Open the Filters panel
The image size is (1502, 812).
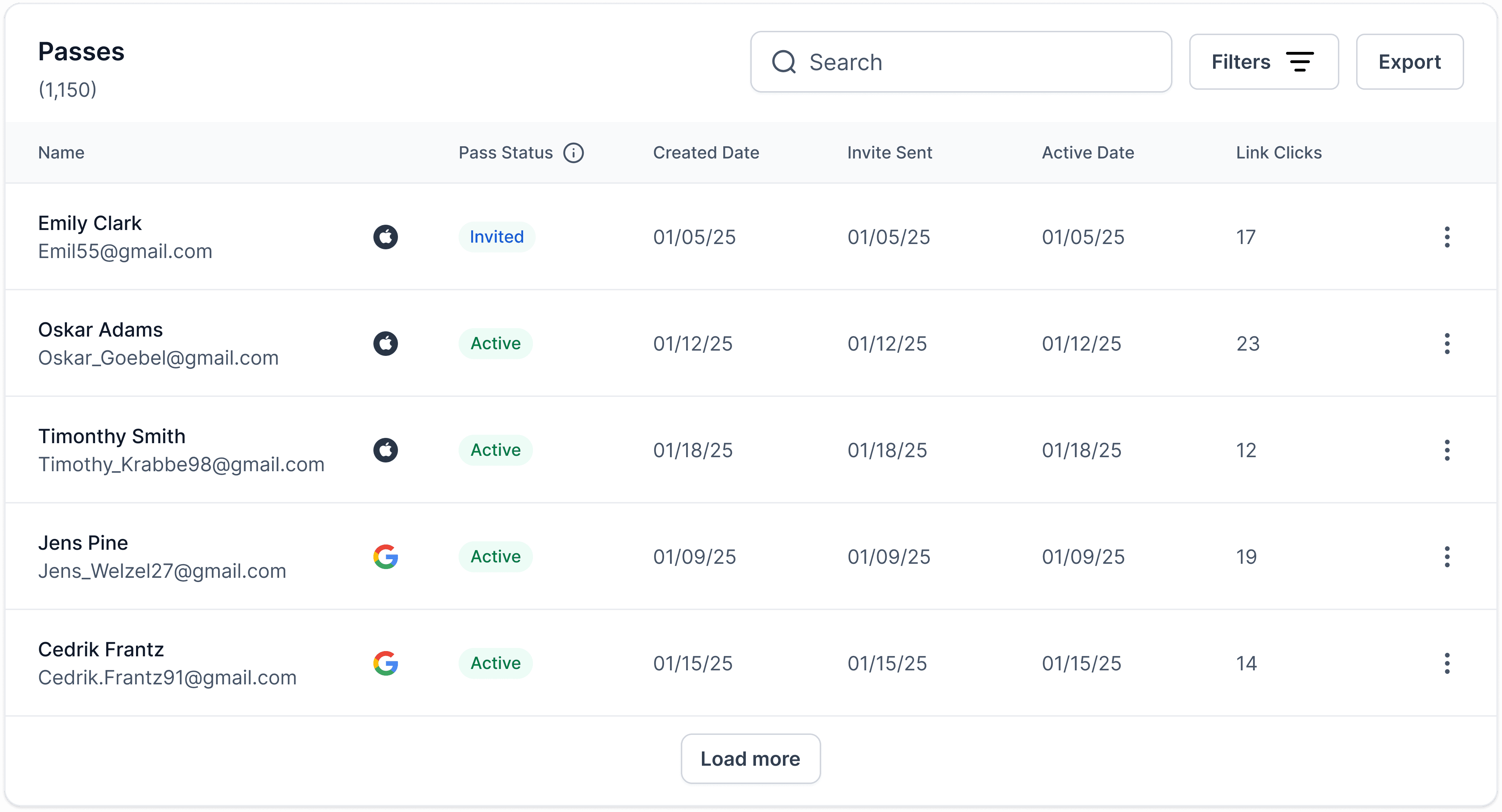click(1263, 62)
